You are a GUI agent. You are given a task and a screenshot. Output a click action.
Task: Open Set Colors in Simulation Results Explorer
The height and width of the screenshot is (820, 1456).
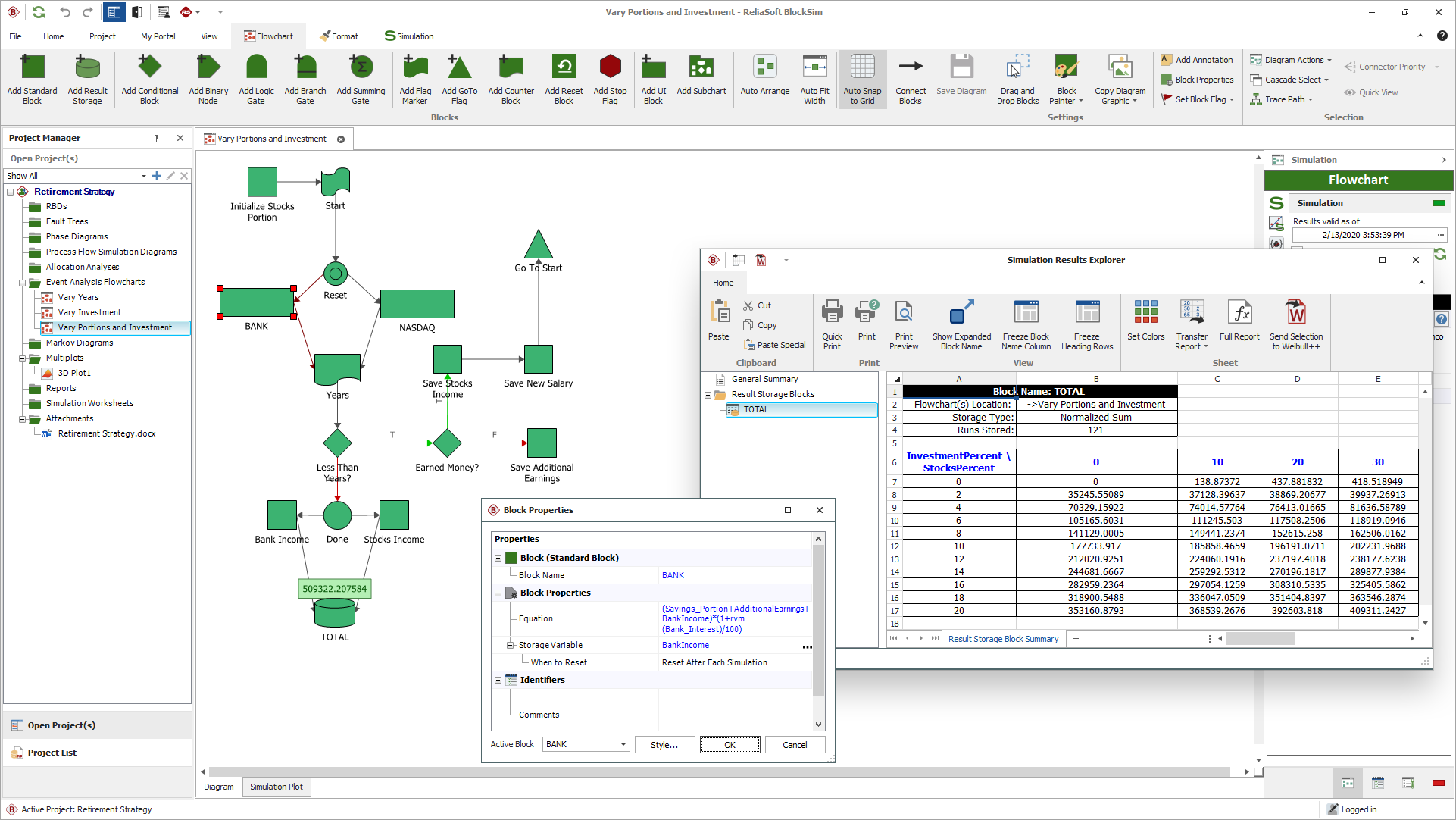point(1145,324)
